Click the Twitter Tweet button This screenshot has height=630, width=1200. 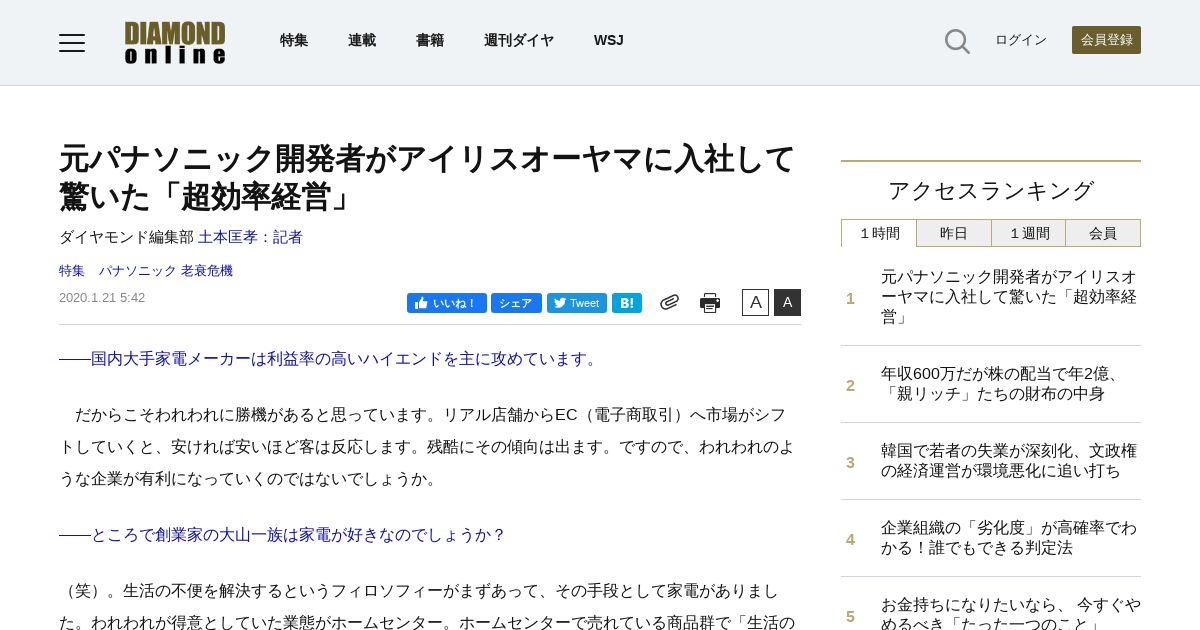tap(577, 303)
